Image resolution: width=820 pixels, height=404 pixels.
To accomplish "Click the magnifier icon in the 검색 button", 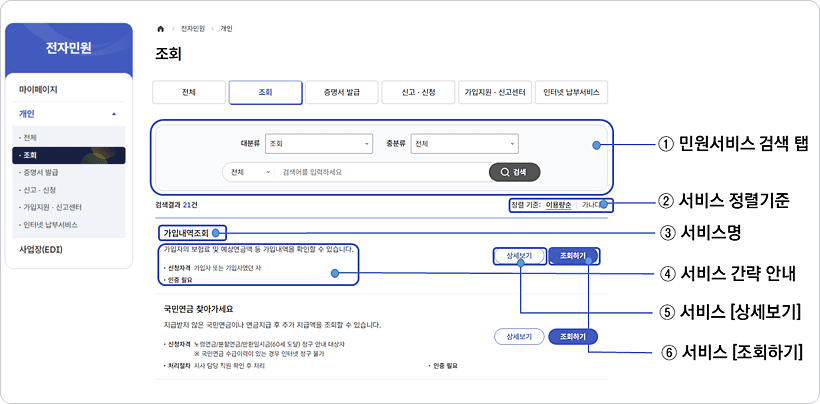I will 505,172.
